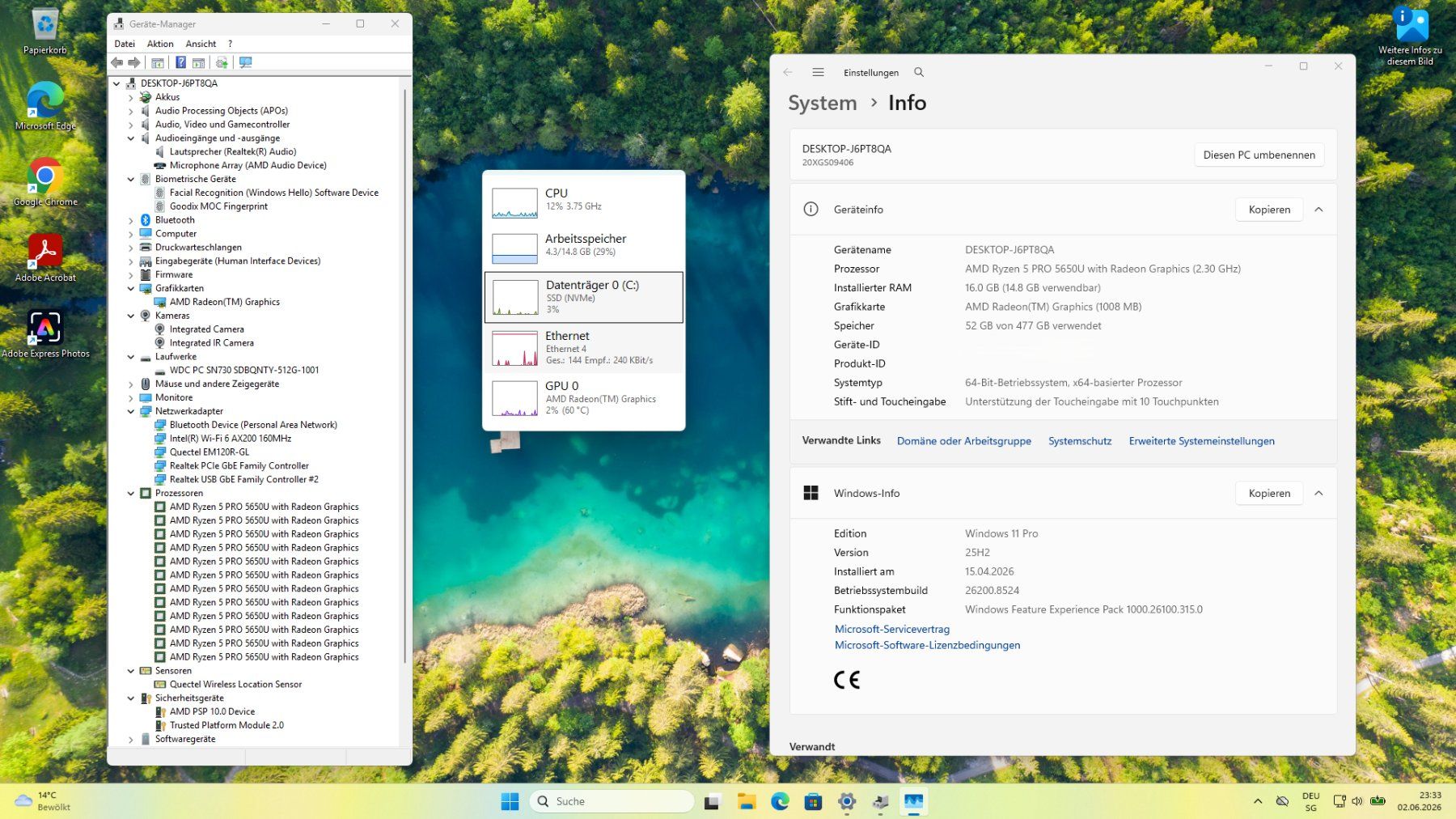Open volume control in system tray

1357,801
